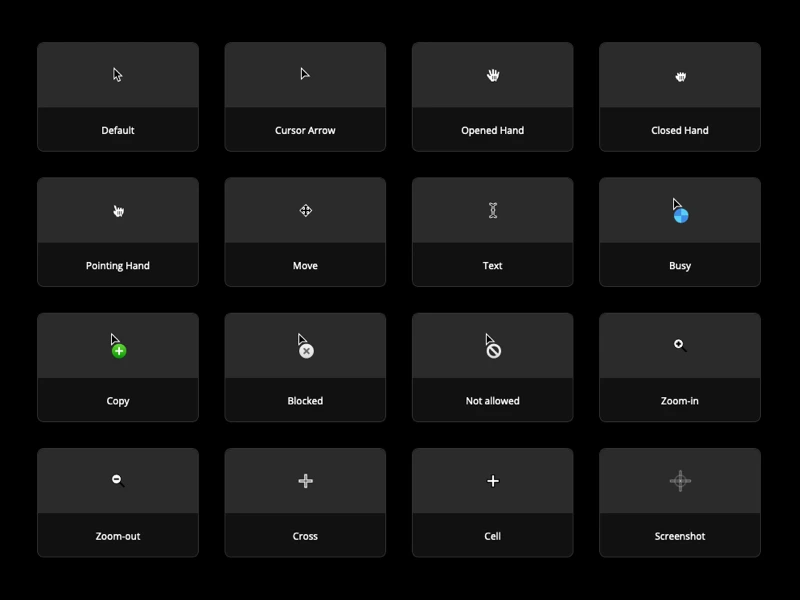
Task: Click the Cell thin plus cursor icon
Action: click(493, 481)
